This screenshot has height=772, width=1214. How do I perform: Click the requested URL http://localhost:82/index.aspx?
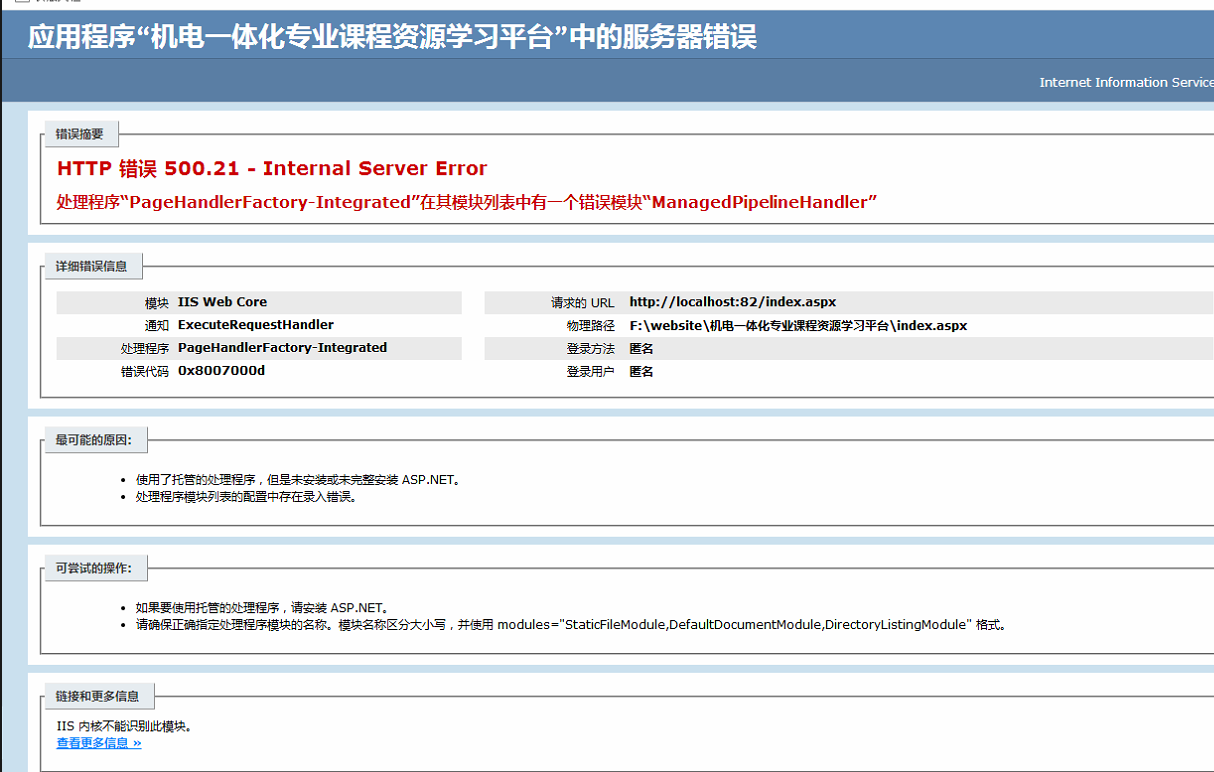(732, 302)
